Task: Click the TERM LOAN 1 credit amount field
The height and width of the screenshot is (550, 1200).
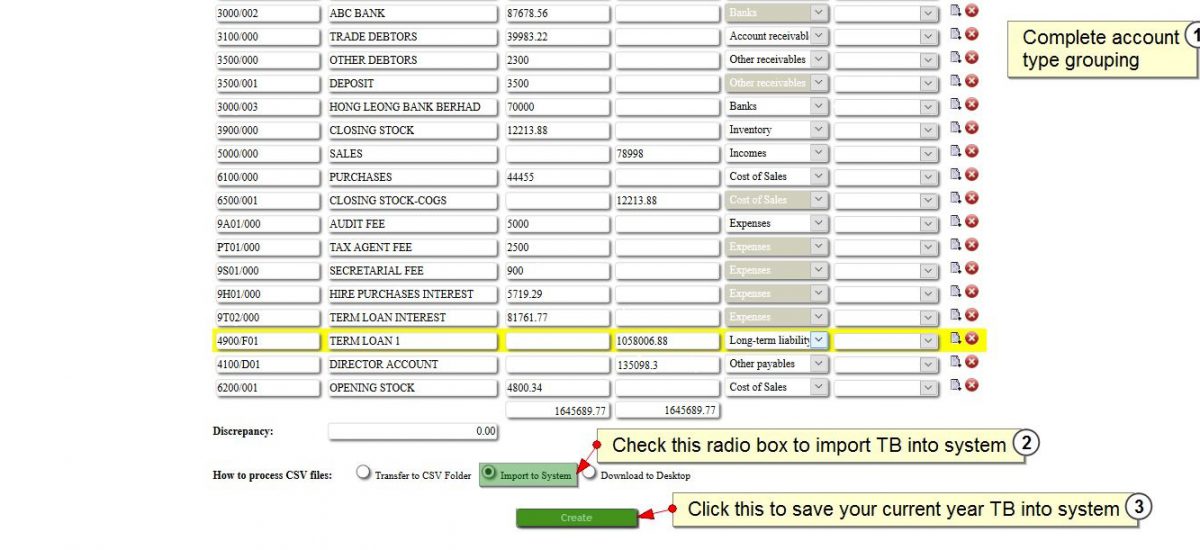Action: pyautogui.click(x=667, y=341)
